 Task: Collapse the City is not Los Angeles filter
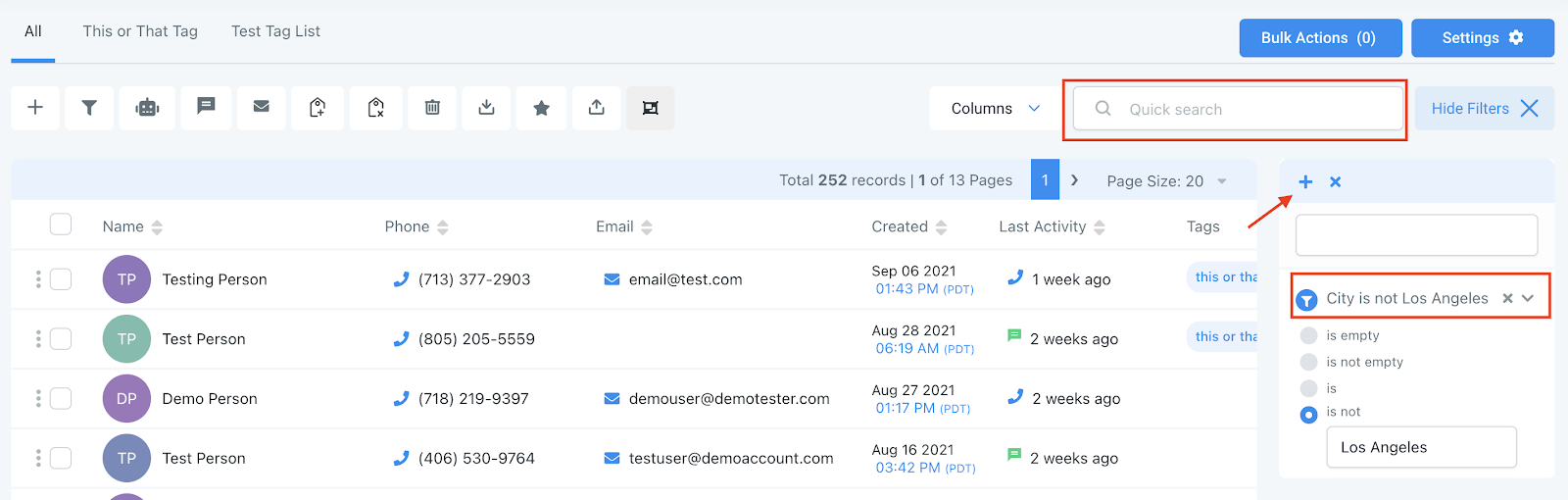click(x=1528, y=298)
